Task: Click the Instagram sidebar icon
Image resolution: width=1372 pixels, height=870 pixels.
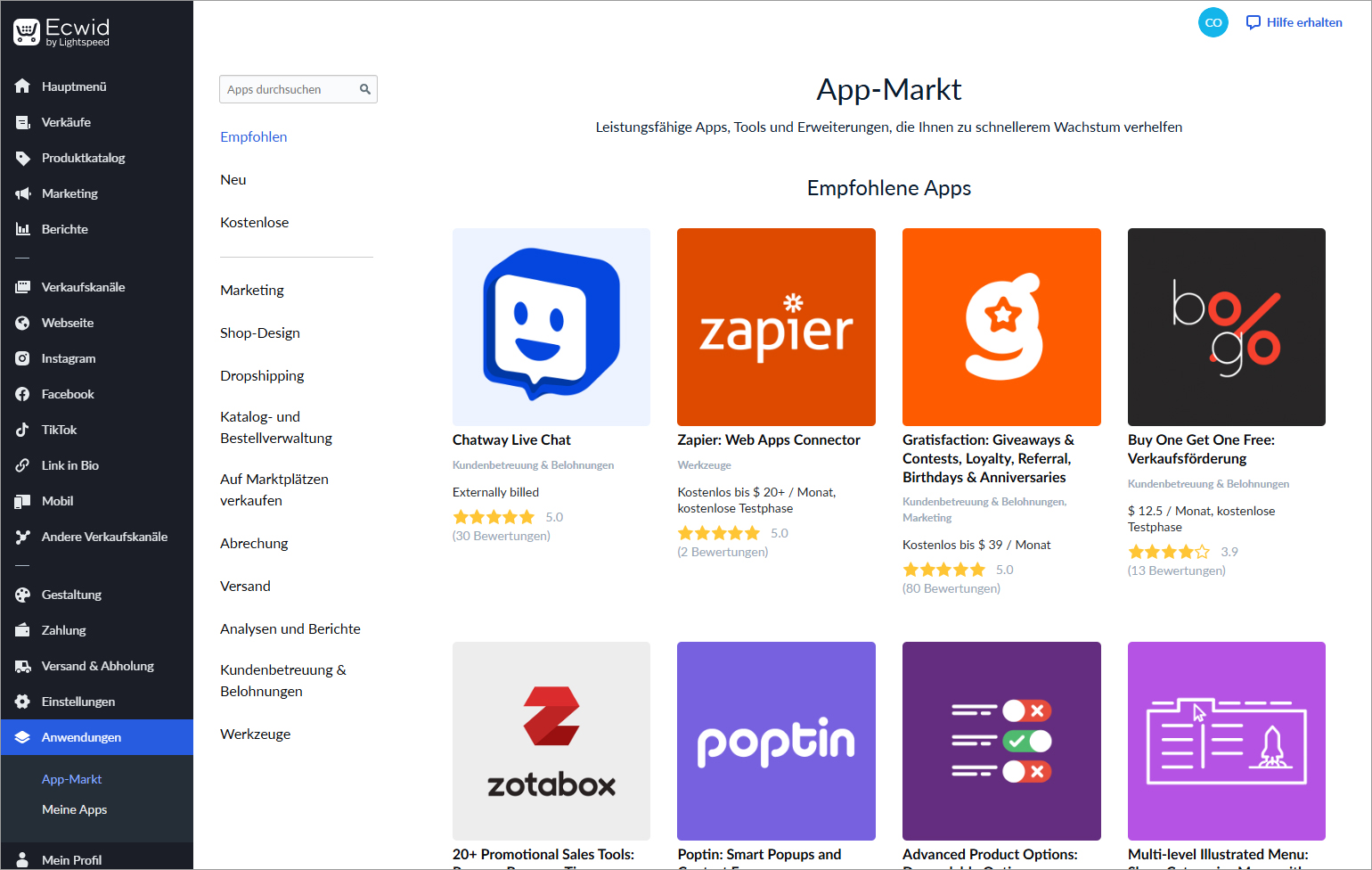Action: pos(22,358)
